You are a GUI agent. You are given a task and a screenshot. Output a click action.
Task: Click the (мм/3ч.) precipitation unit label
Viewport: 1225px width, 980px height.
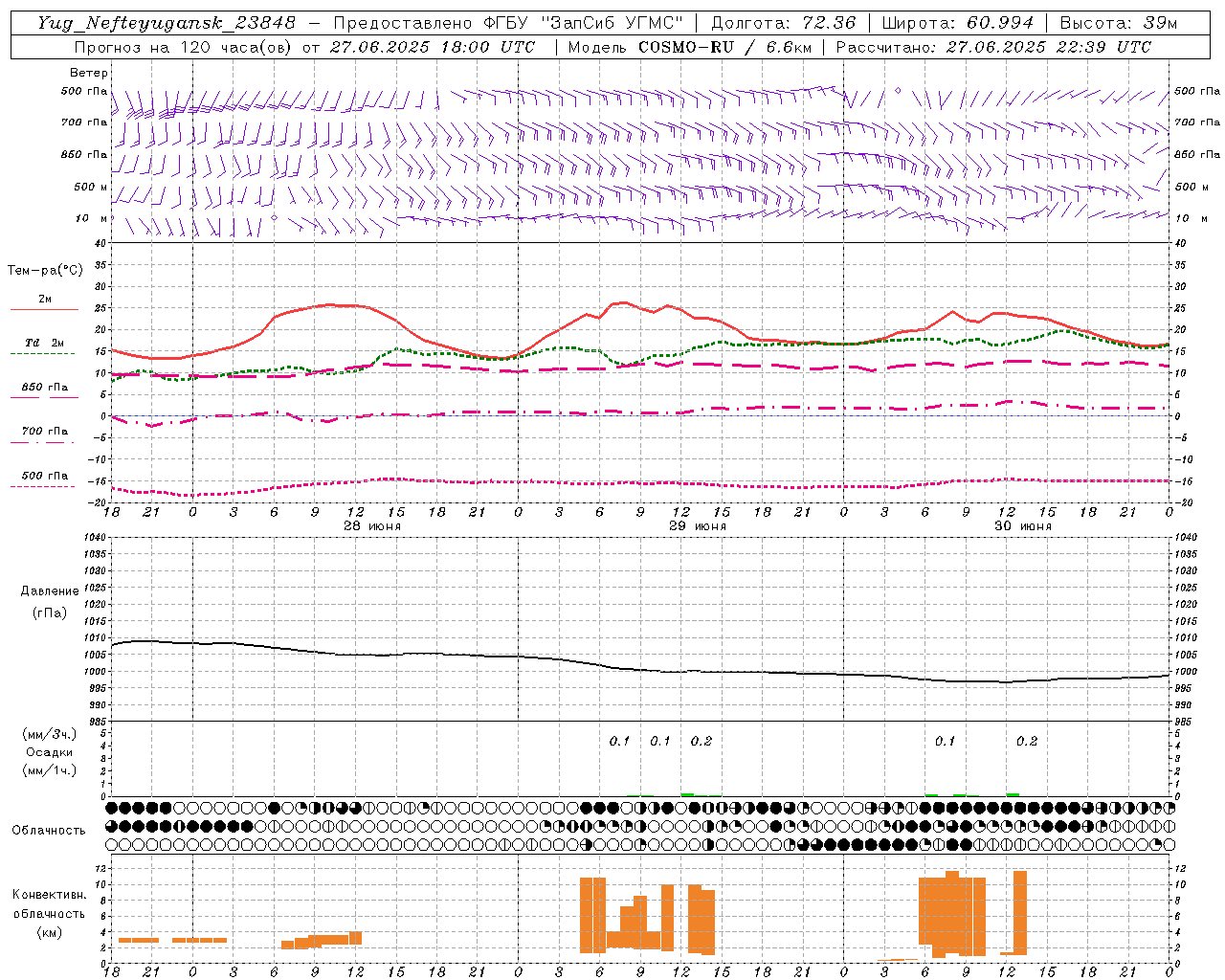[50, 735]
